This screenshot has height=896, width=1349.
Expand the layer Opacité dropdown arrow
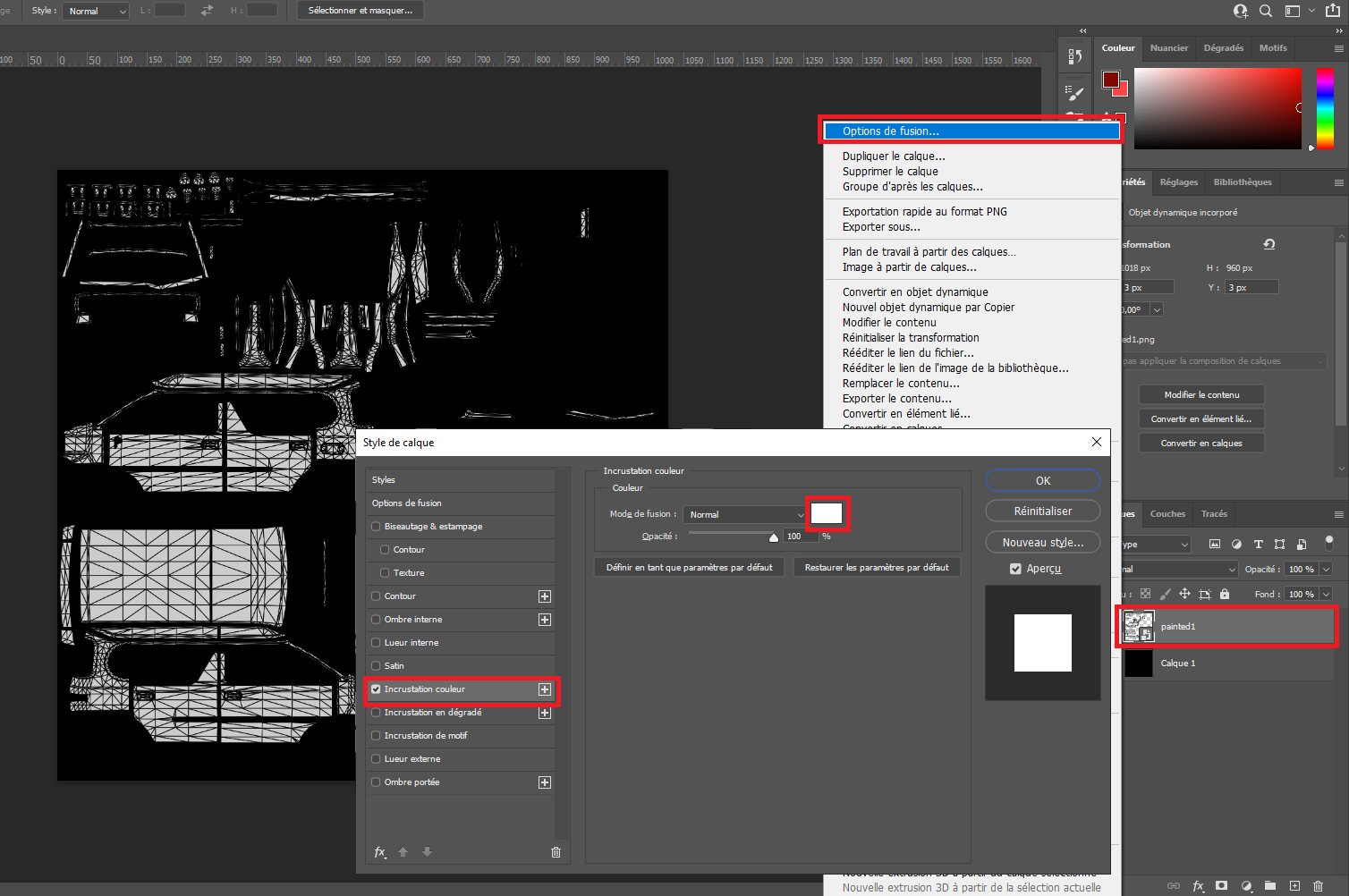(1326, 569)
